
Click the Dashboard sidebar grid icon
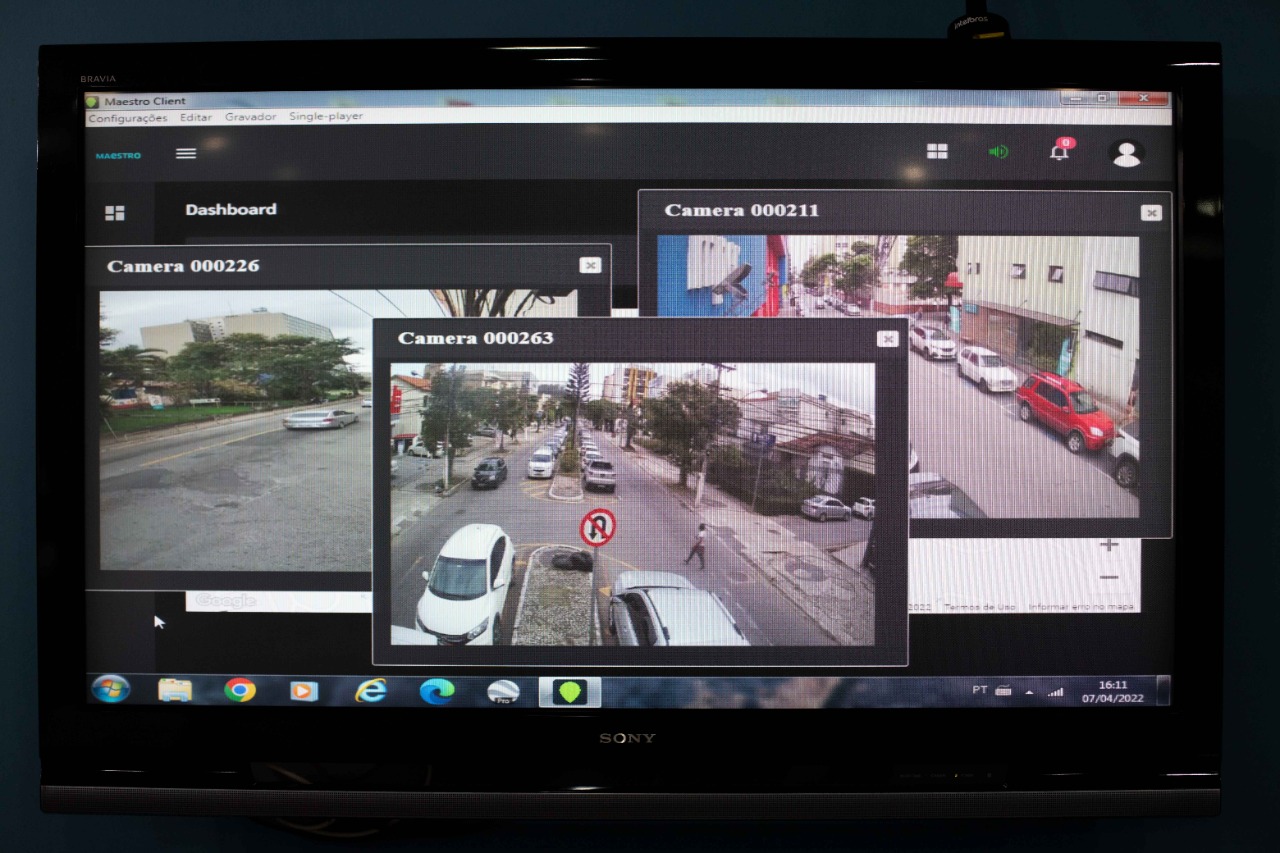[x=115, y=213]
